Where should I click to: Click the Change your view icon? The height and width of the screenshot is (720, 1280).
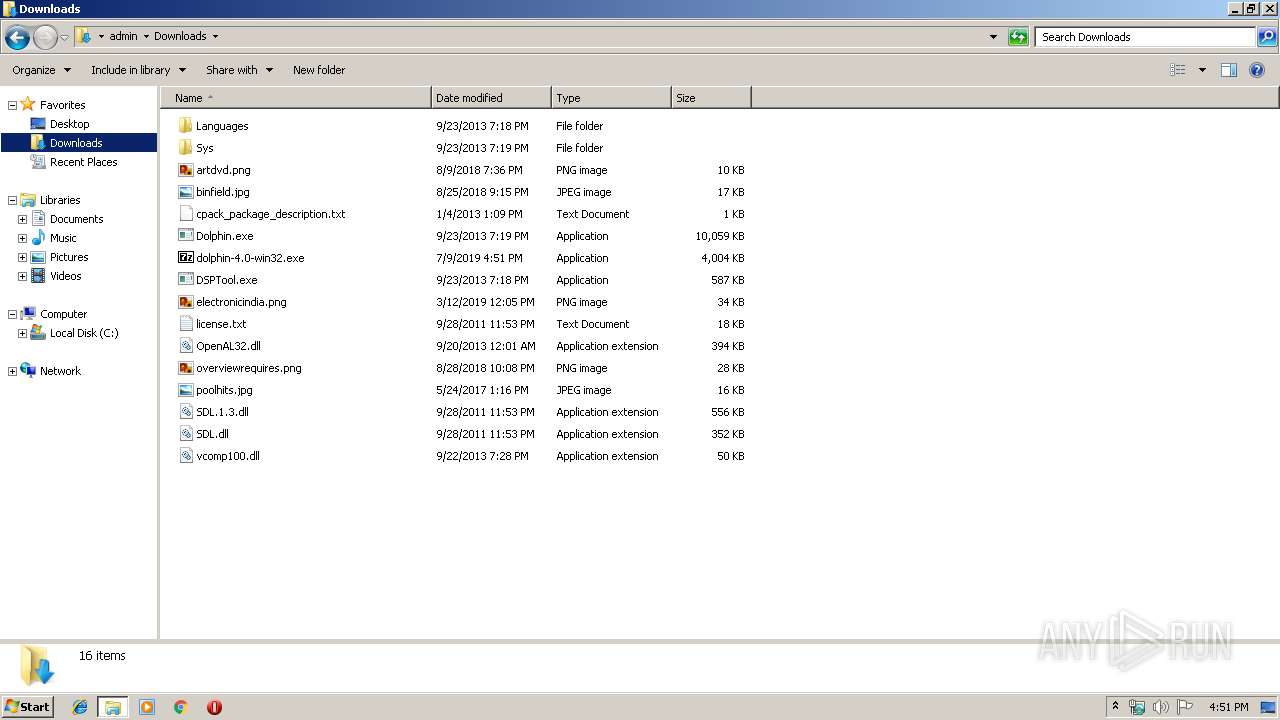(1178, 70)
